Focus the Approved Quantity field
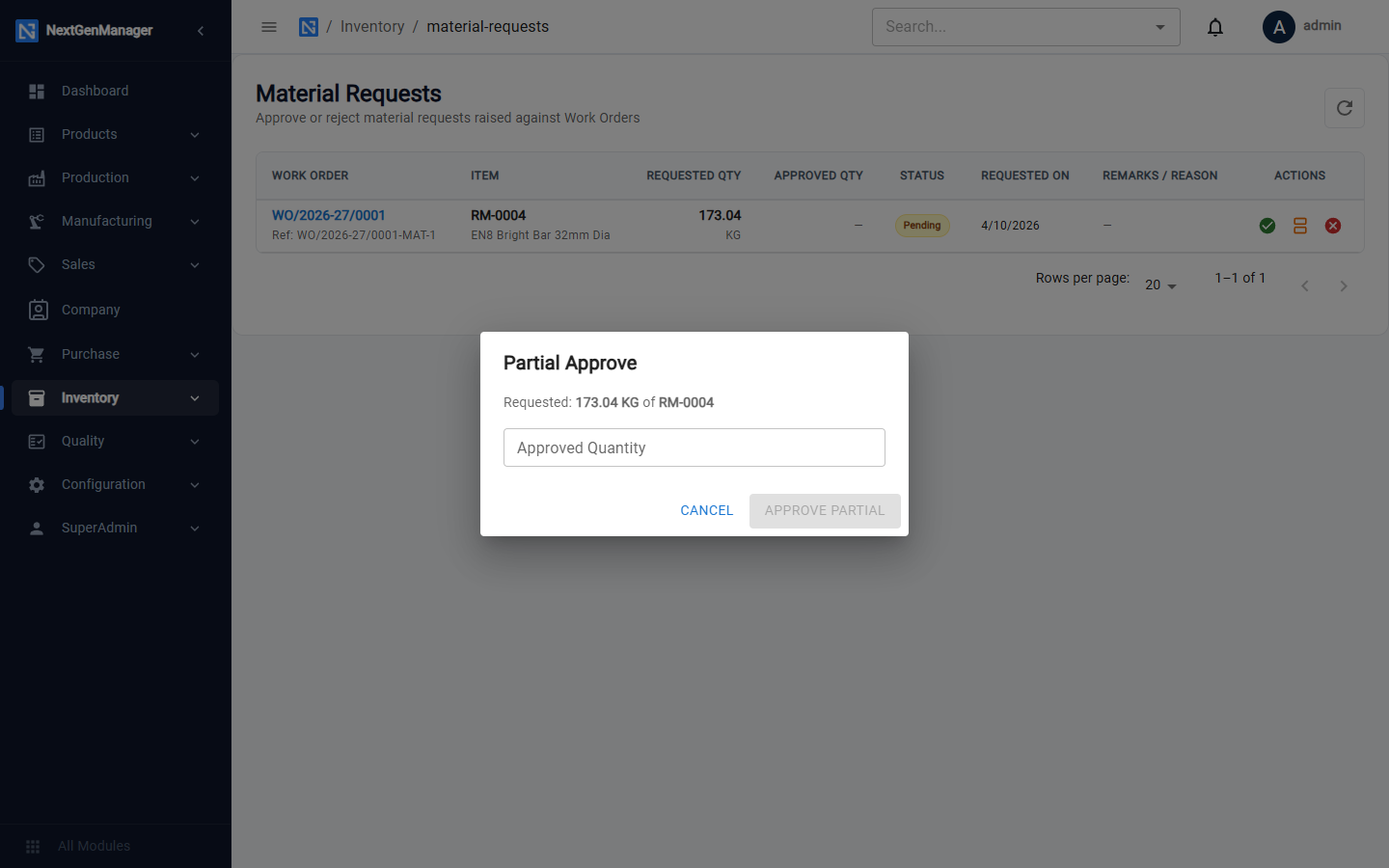Viewport: 1389px width, 868px height. pyautogui.click(x=694, y=448)
